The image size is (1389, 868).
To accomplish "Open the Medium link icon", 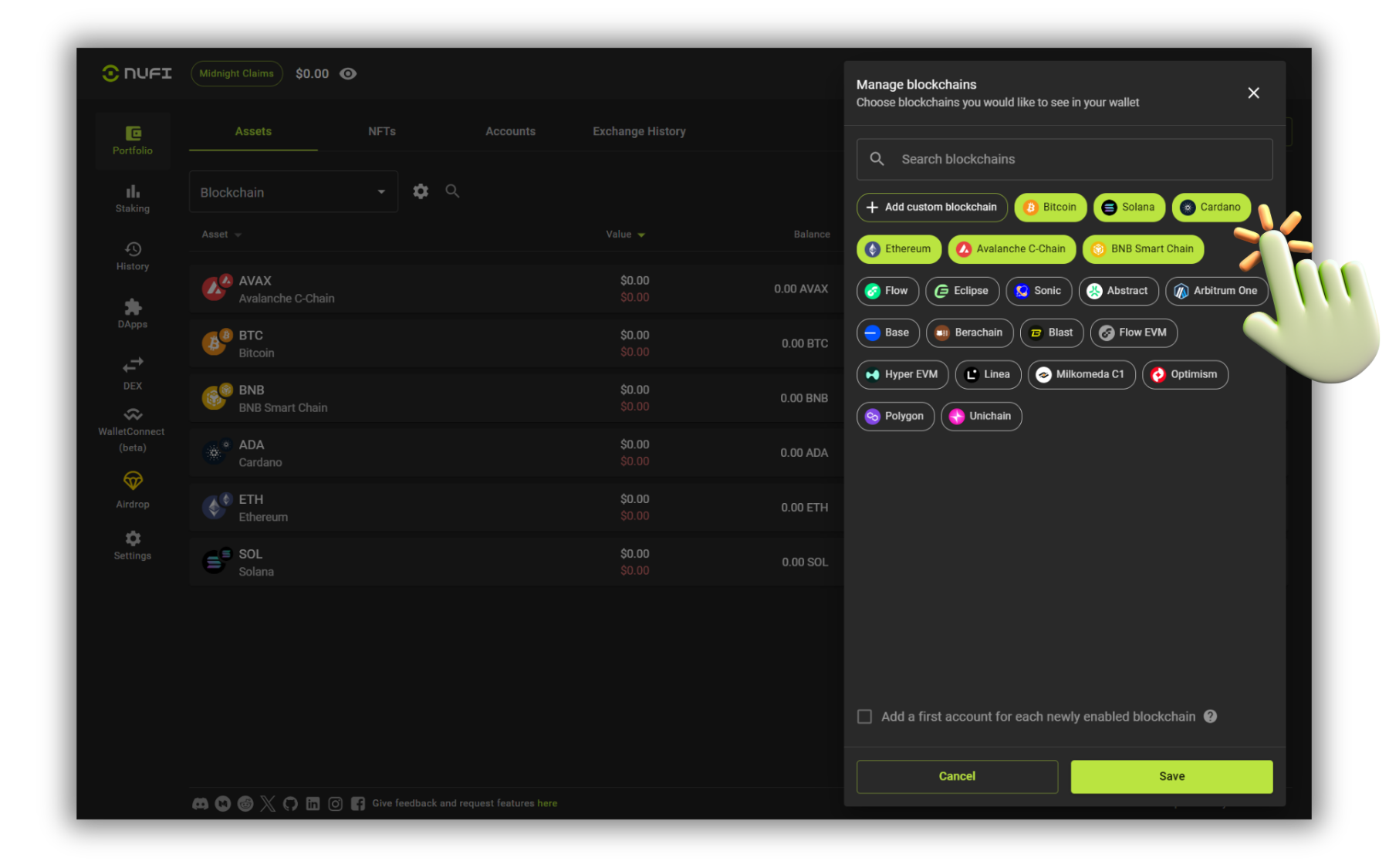I will coord(223,804).
